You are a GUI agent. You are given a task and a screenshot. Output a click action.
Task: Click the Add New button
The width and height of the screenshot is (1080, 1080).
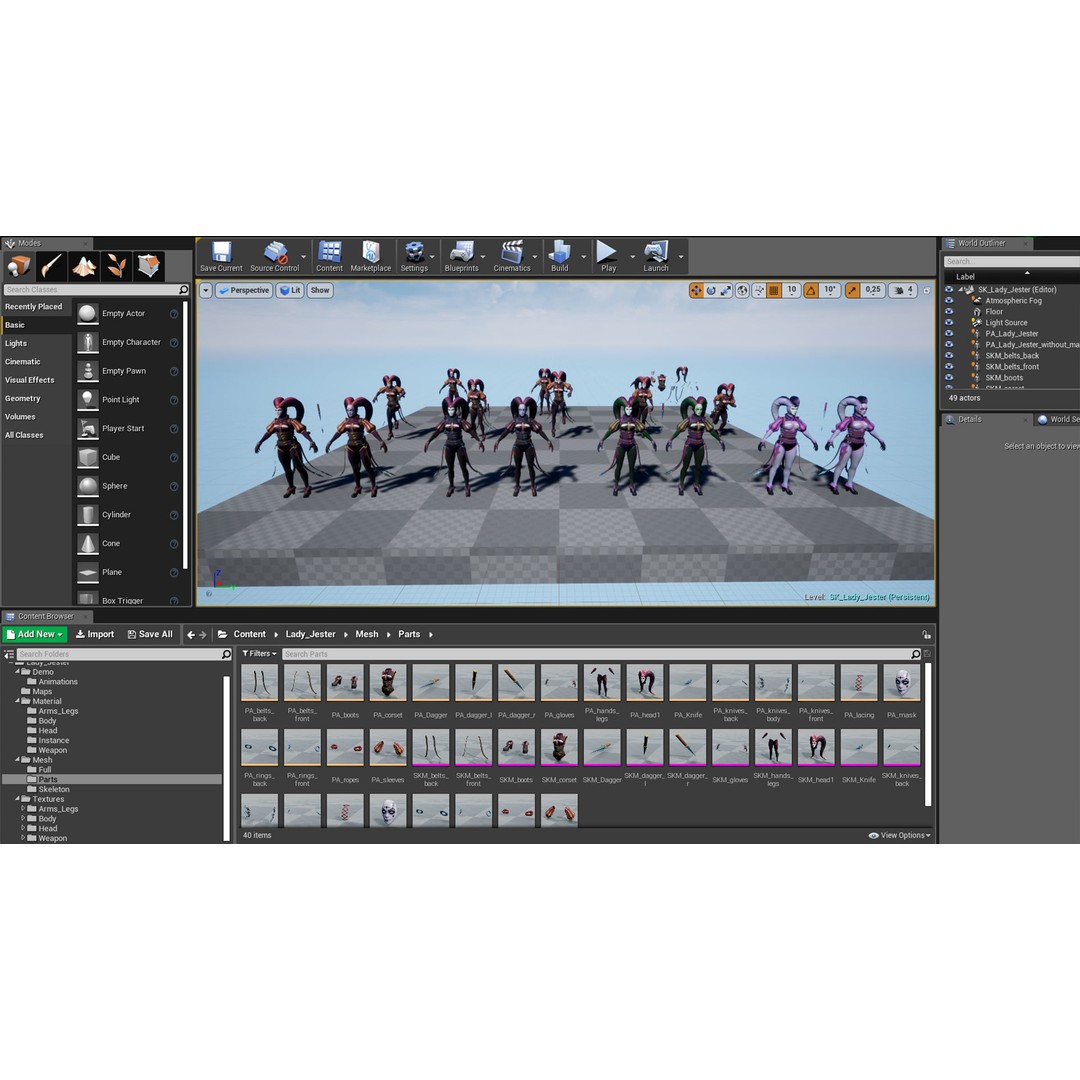34,634
